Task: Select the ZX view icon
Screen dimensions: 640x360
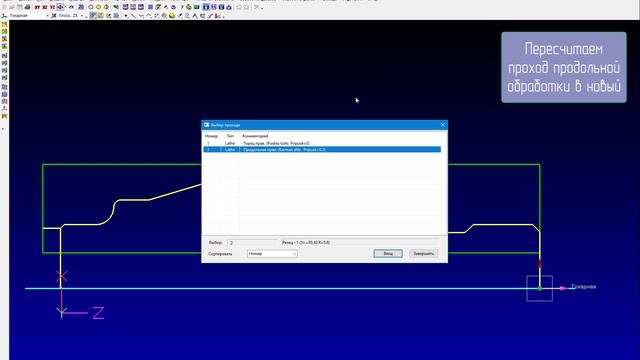Action: 71,7
